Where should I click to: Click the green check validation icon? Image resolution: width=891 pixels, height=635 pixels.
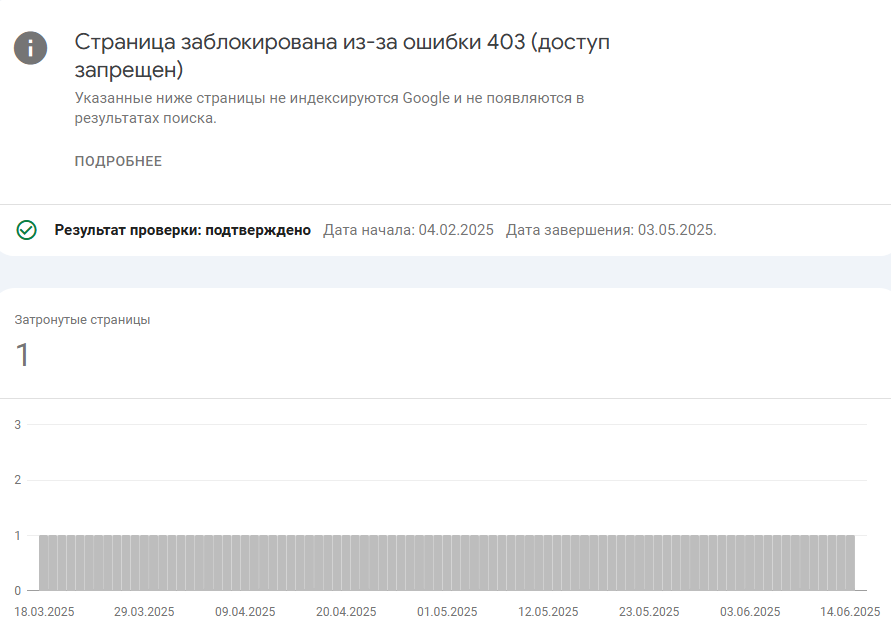[26, 230]
